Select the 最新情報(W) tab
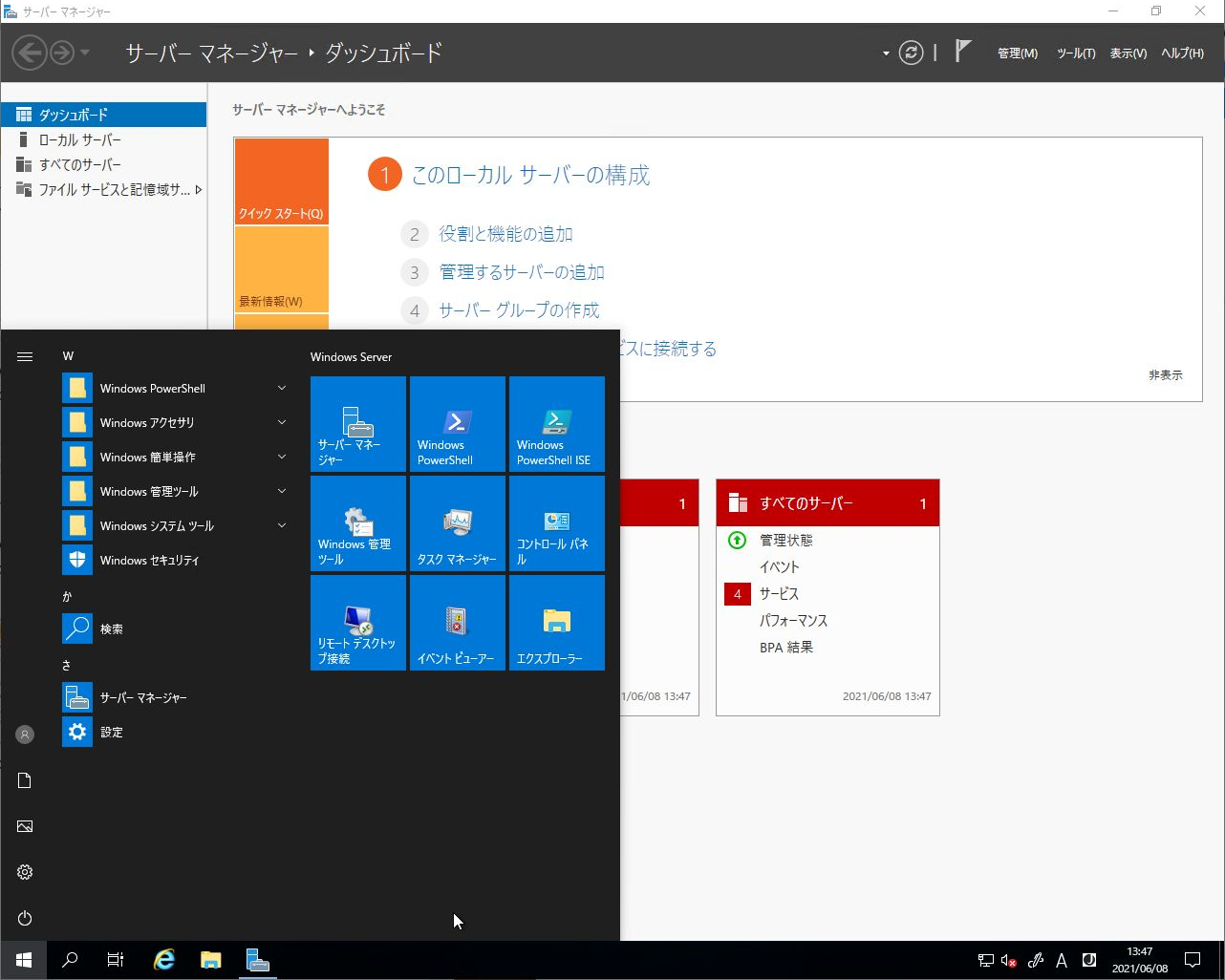This screenshot has width=1225, height=980. [x=282, y=269]
